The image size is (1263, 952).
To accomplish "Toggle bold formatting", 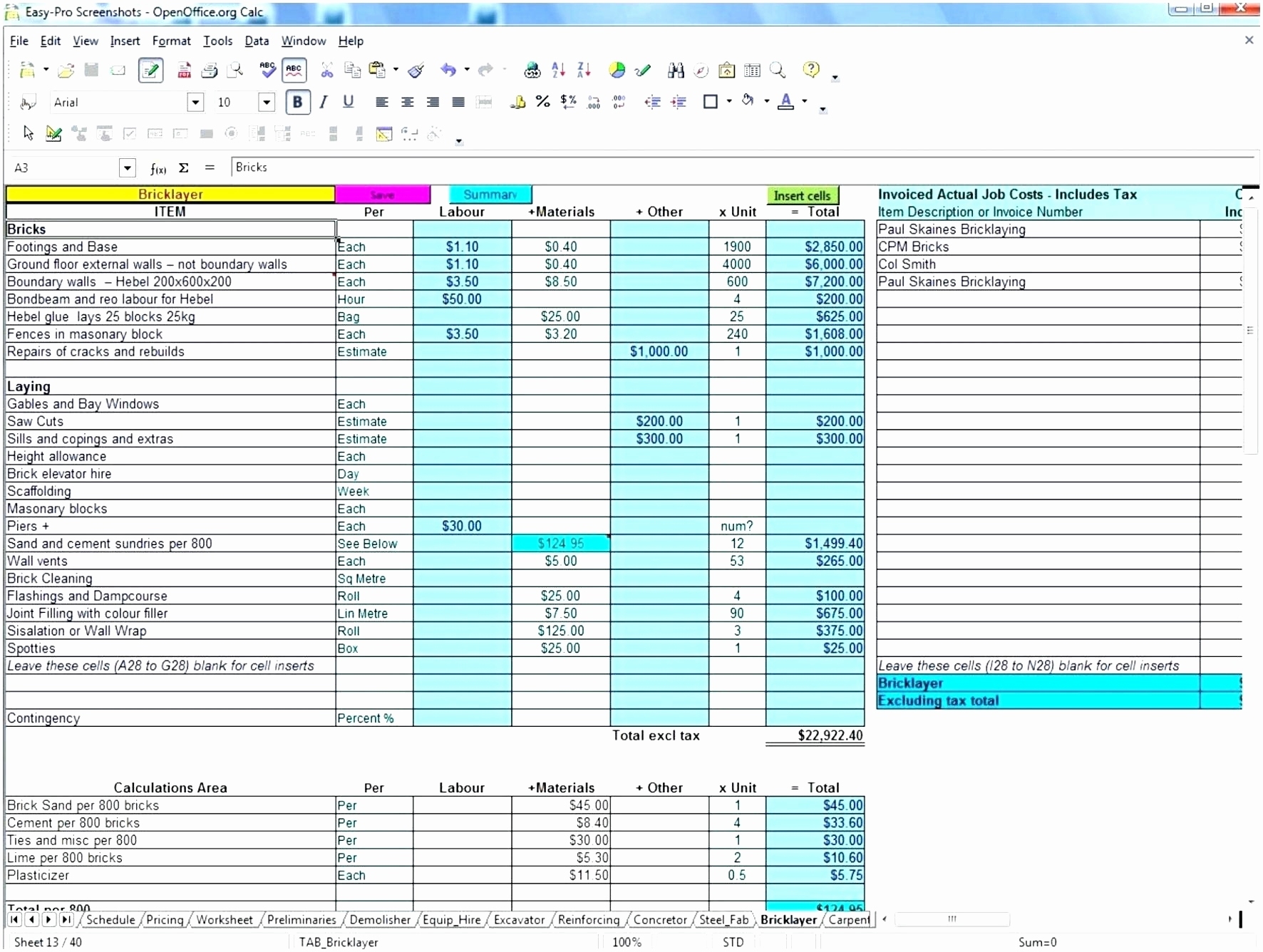I will click(297, 102).
